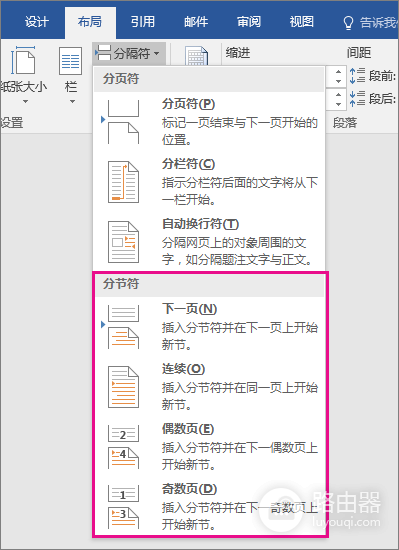The width and height of the screenshot is (399, 550).
Task: Expand the 纸张大小 dropdown arrow
Action: tap(25, 102)
